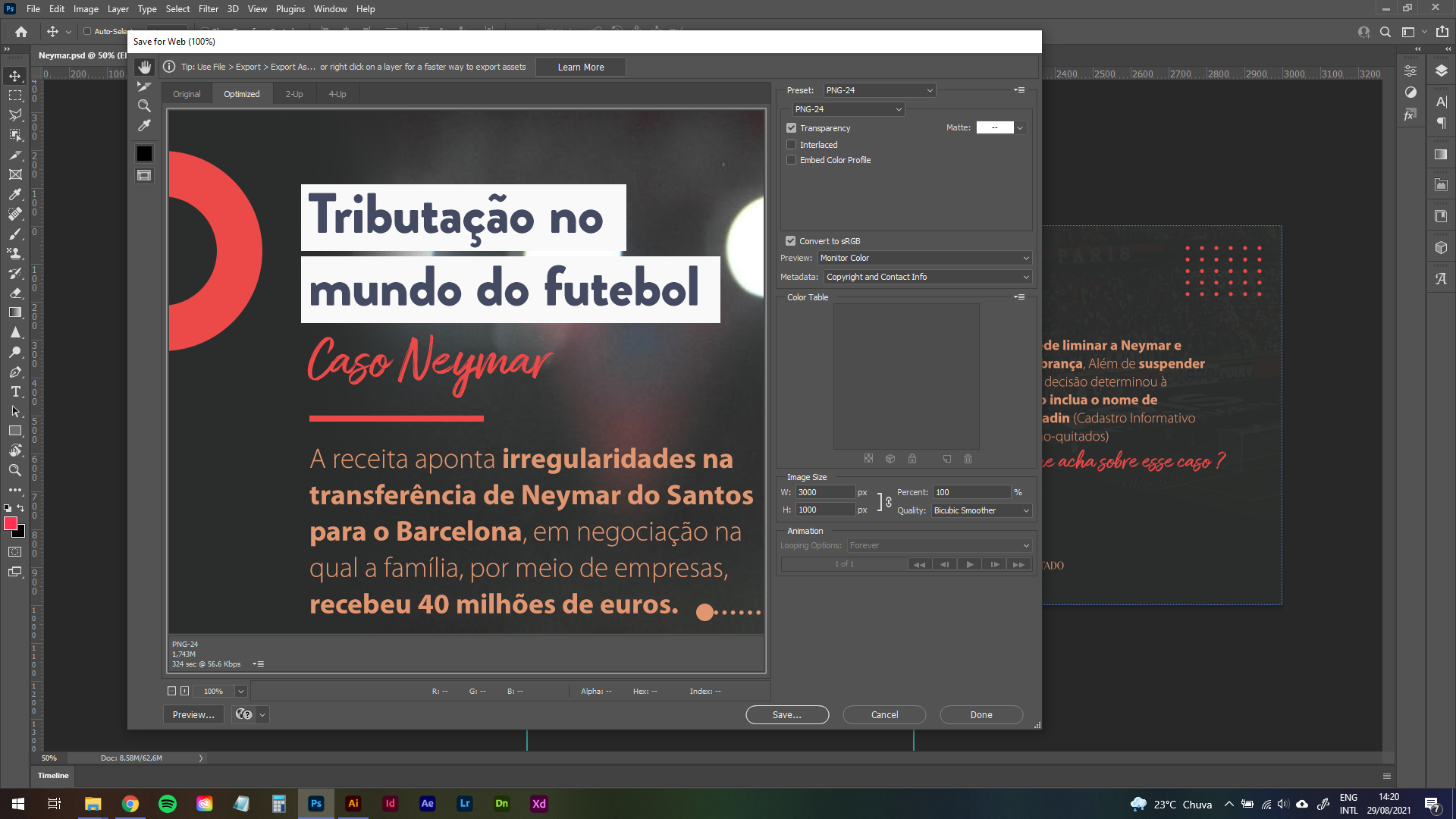This screenshot has width=1456, height=819.
Task: Enable the Interlaced option
Action: [x=791, y=144]
